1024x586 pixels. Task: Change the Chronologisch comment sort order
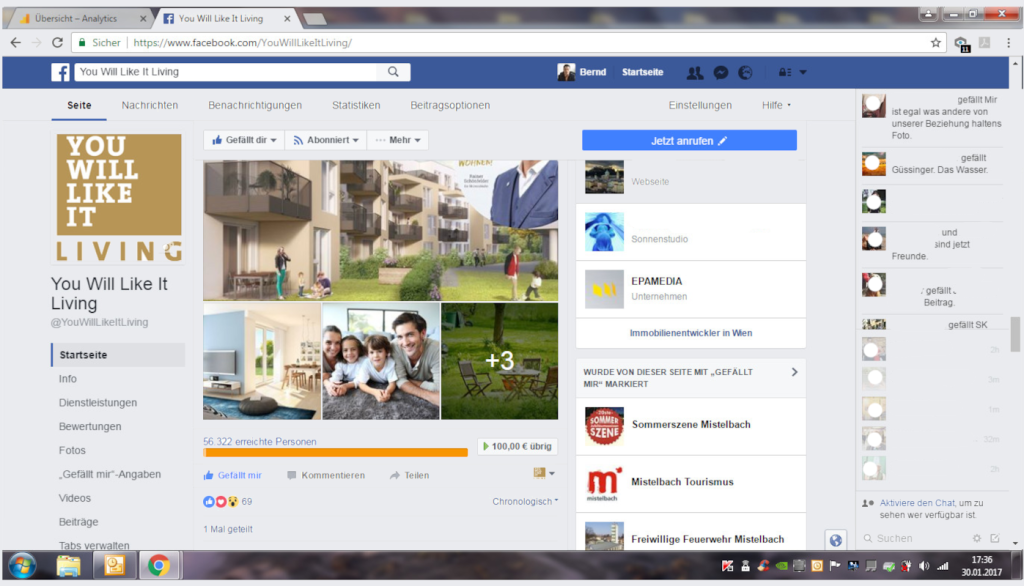[x=525, y=501]
